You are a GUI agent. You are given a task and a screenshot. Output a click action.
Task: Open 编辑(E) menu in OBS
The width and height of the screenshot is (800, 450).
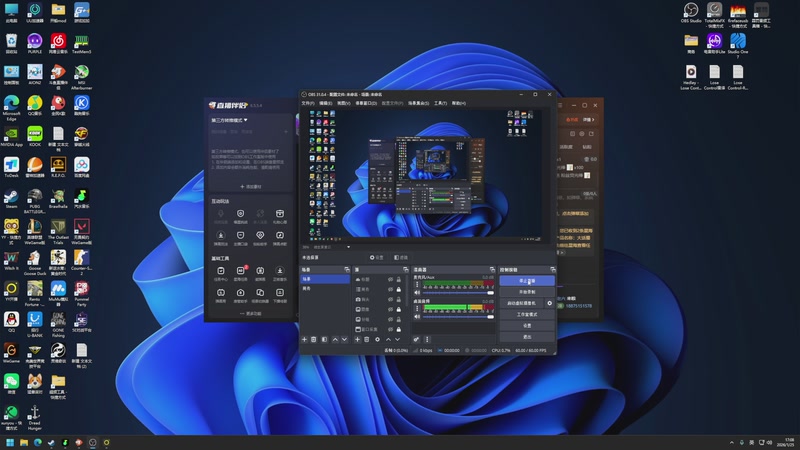[x=326, y=103]
